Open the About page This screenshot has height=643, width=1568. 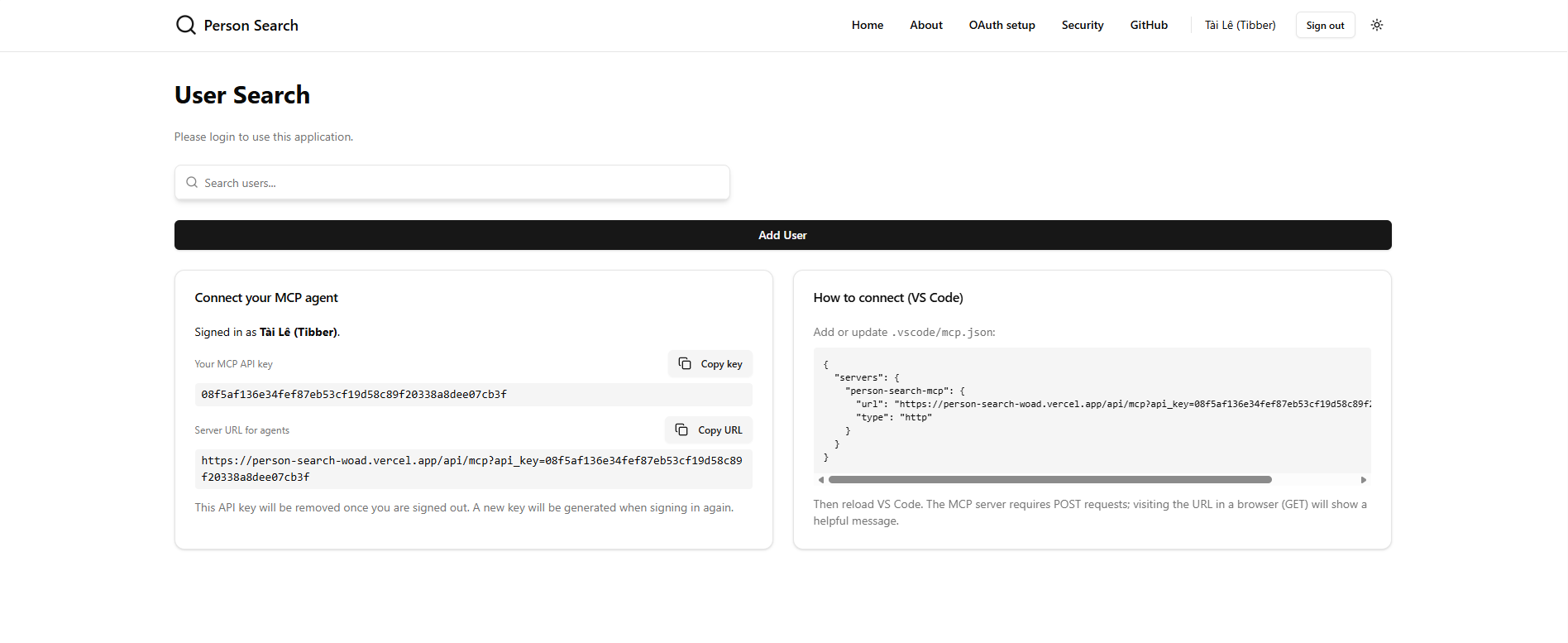[926, 25]
